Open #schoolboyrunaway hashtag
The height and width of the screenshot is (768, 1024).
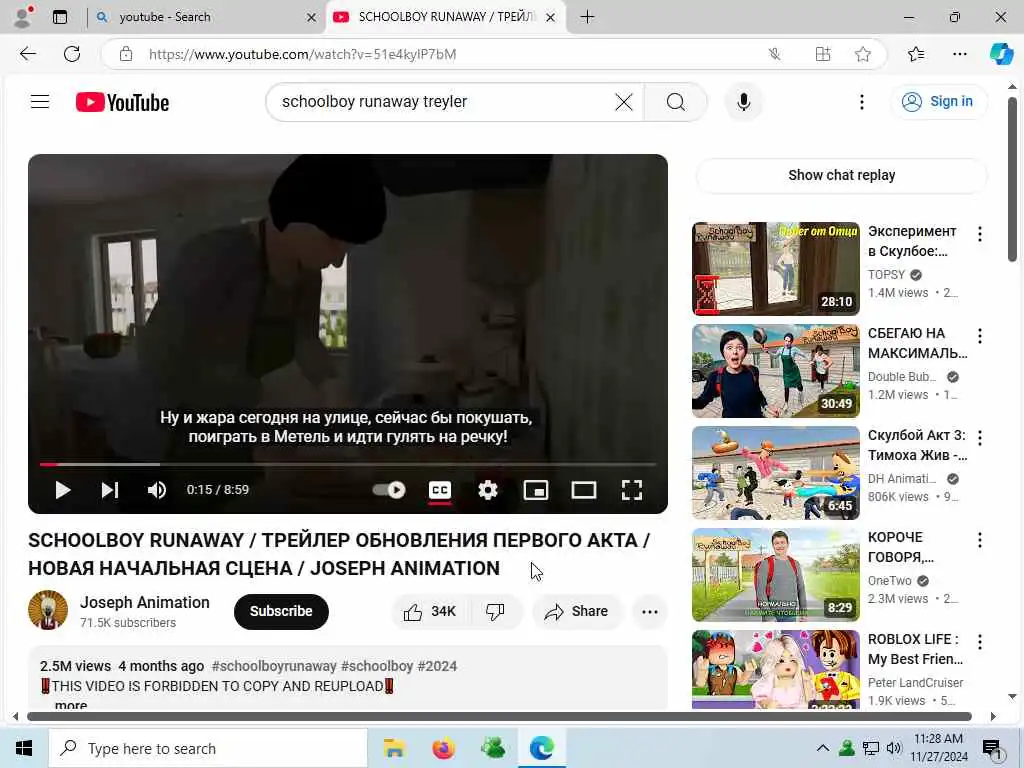tap(274, 666)
